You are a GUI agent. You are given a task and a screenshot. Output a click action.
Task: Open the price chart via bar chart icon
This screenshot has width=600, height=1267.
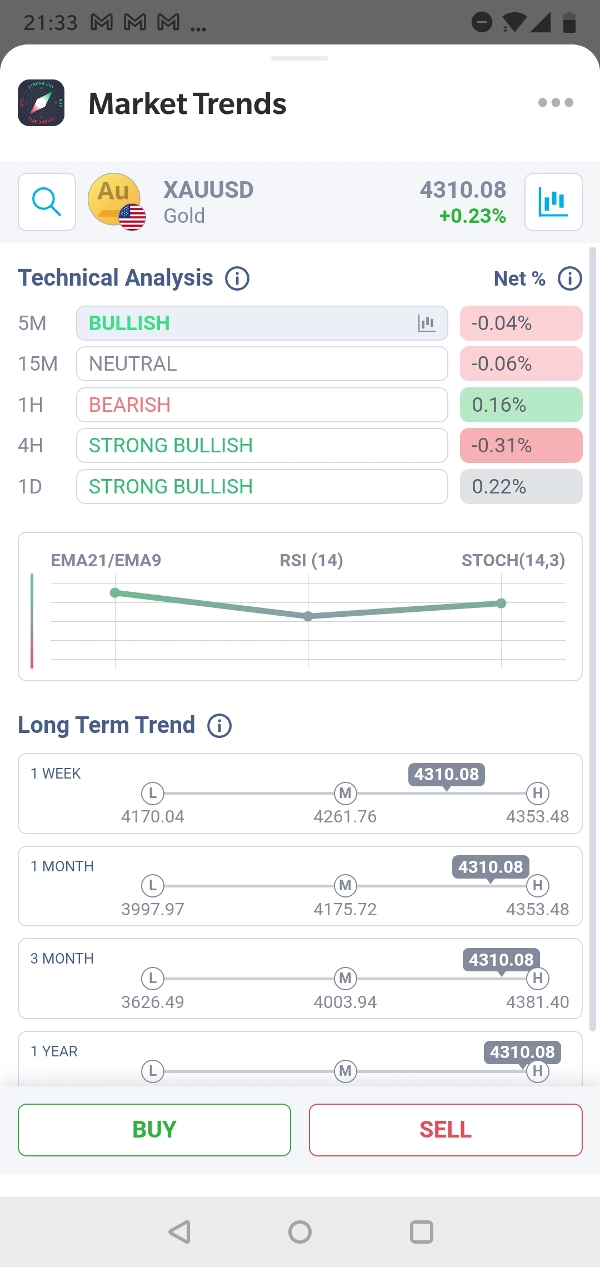tap(553, 201)
